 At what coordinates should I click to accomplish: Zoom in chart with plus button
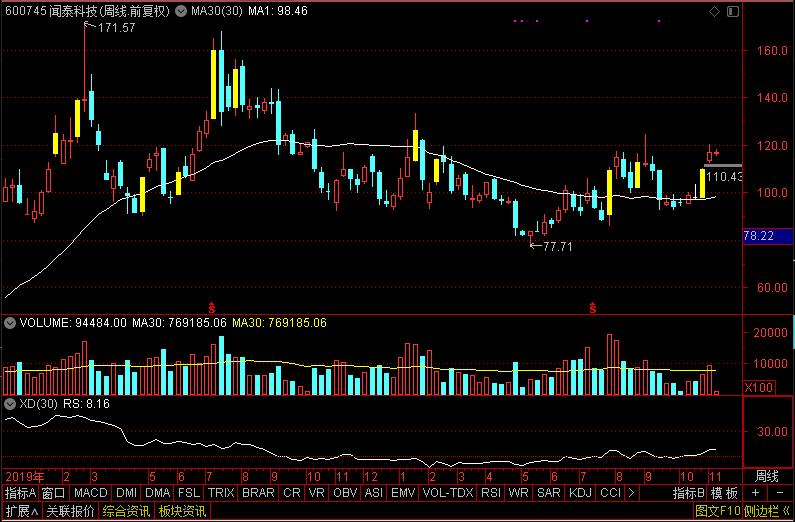click(x=755, y=493)
